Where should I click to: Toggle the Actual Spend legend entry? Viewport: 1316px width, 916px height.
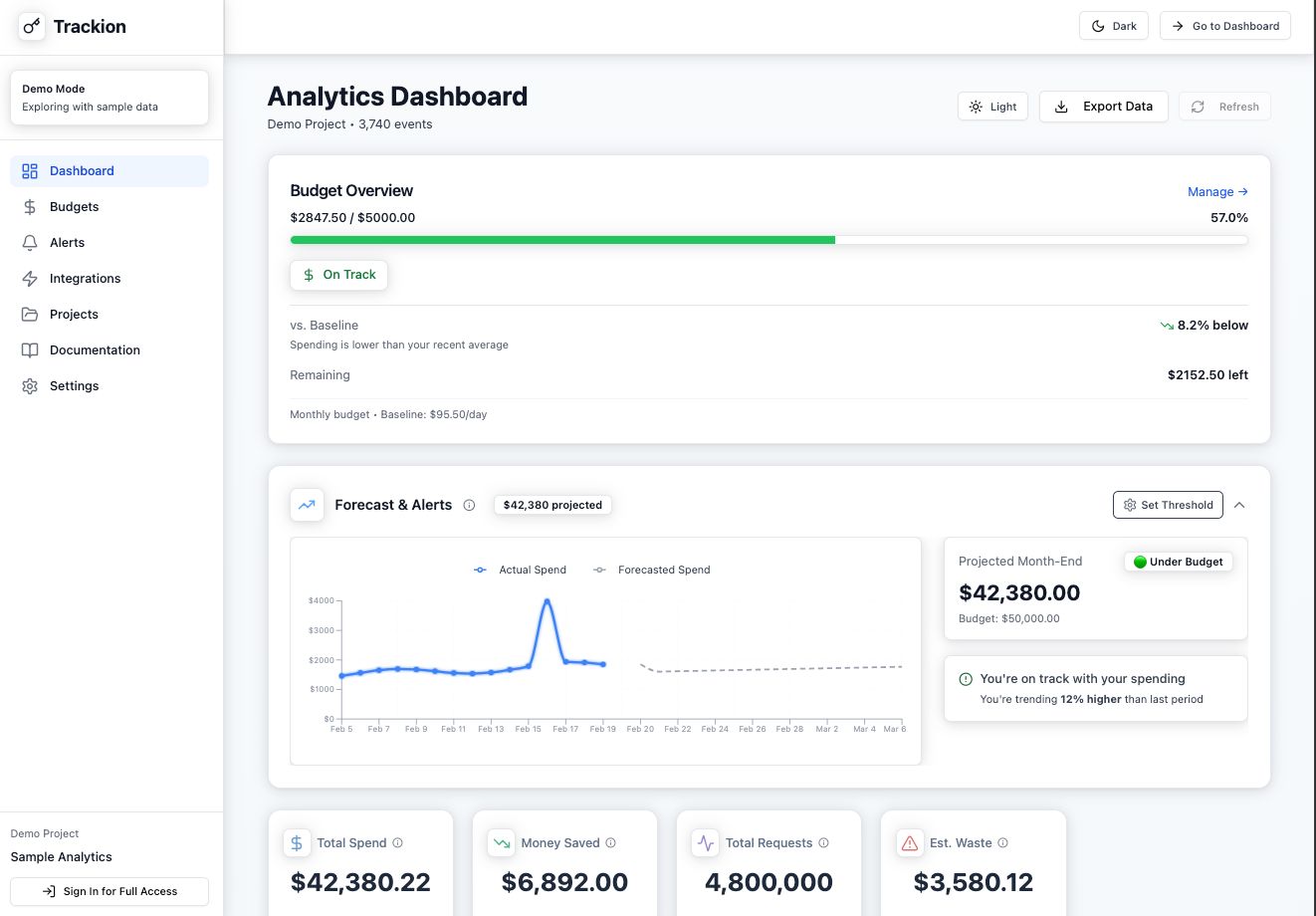pos(520,570)
